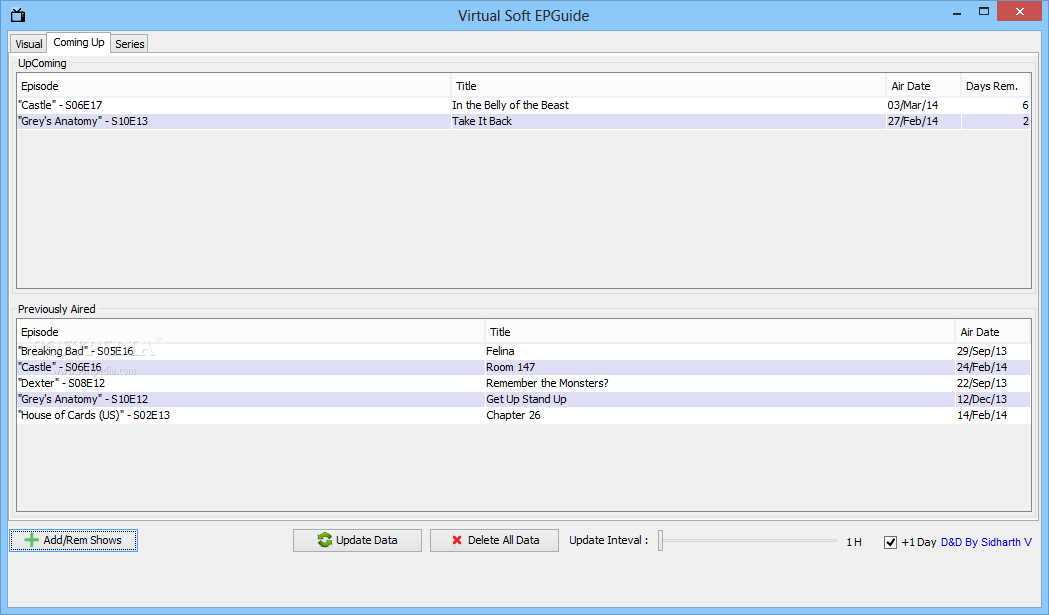
Task: Click the 29/Sep/13 air date
Action: coord(981,351)
